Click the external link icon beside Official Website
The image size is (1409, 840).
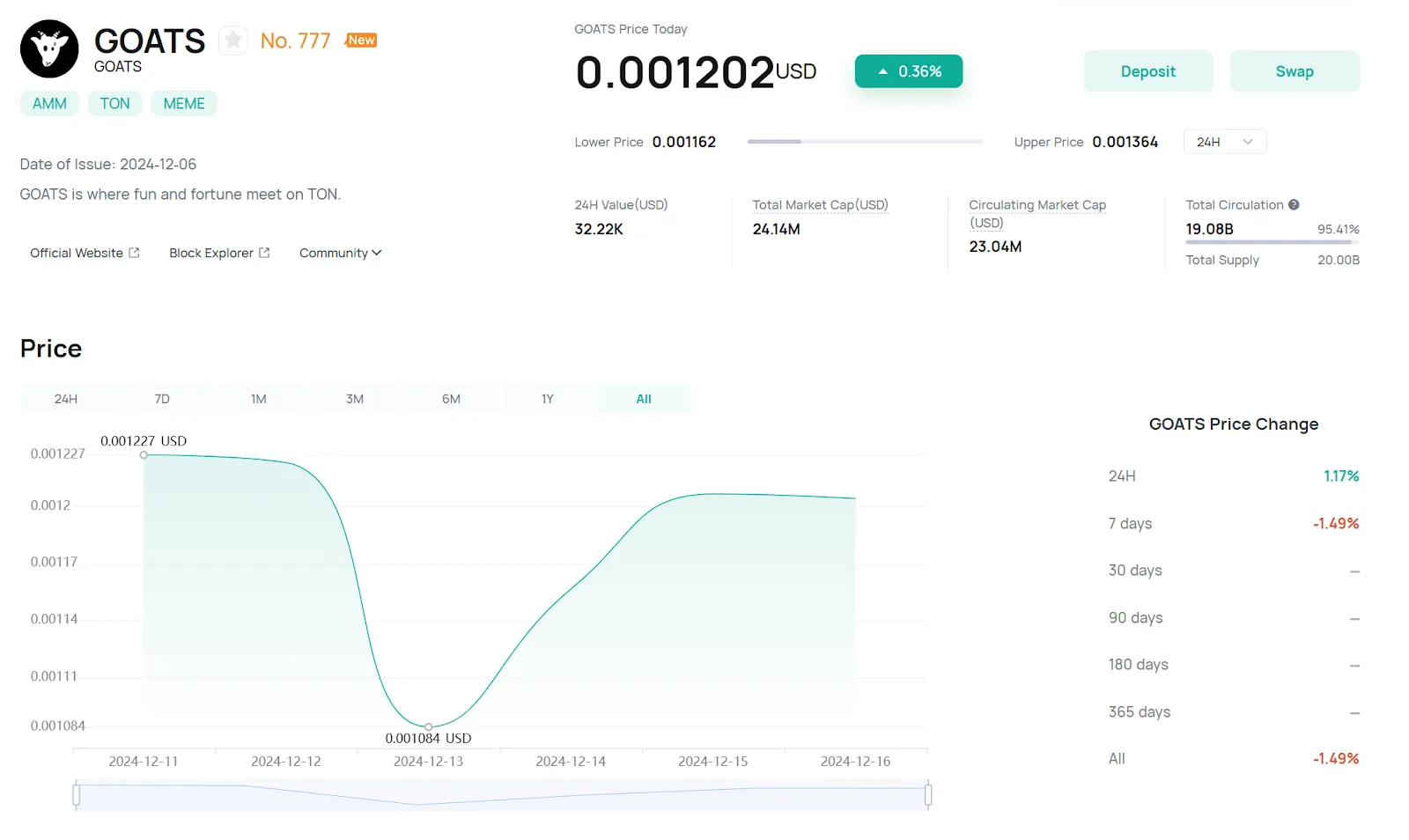134,253
